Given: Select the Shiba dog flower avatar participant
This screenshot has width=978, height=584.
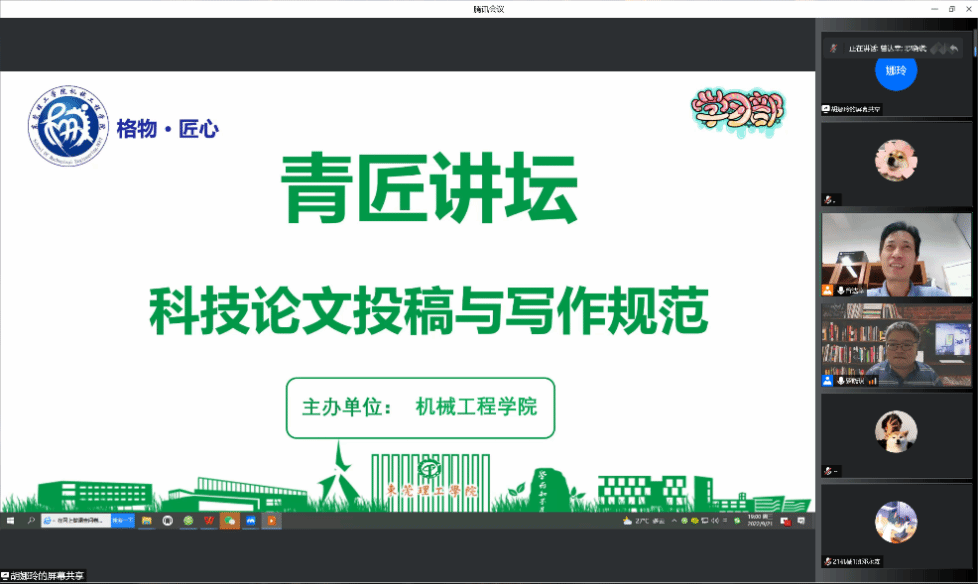Looking at the screenshot, I should click(x=896, y=160).
